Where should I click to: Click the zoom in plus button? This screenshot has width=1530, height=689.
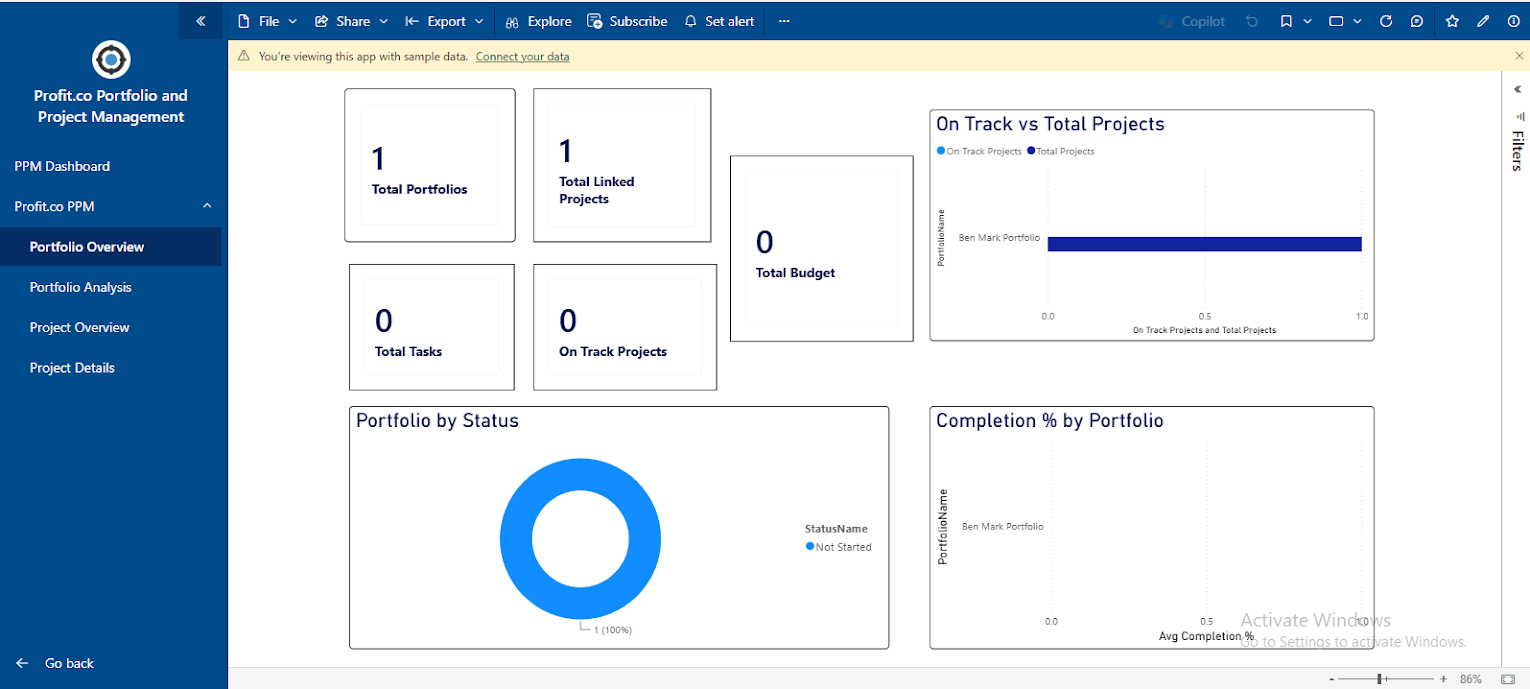[x=1443, y=679]
